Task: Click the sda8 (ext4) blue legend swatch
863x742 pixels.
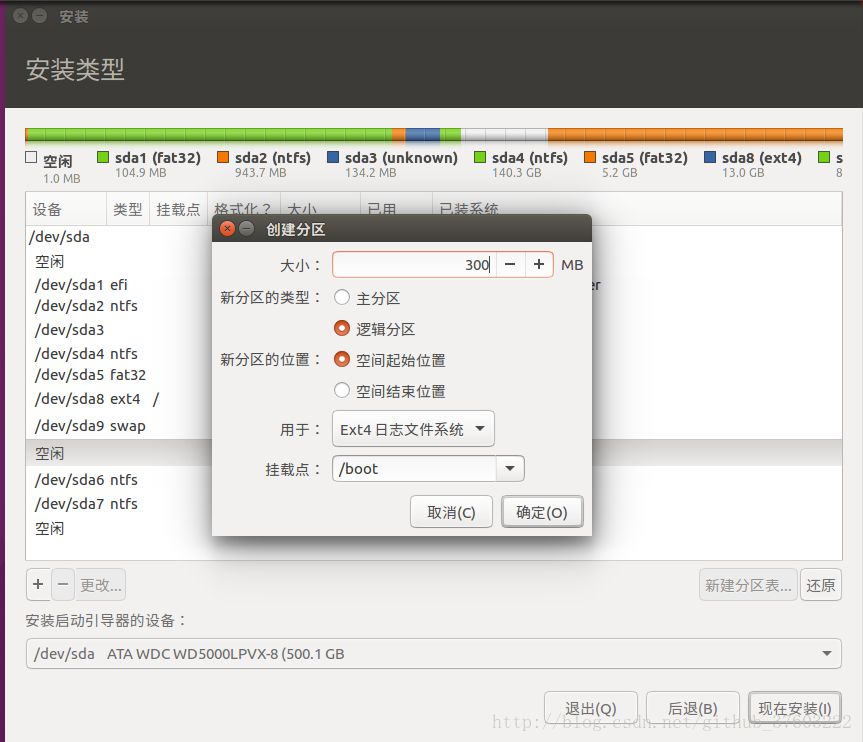Action: (x=710, y=157)
